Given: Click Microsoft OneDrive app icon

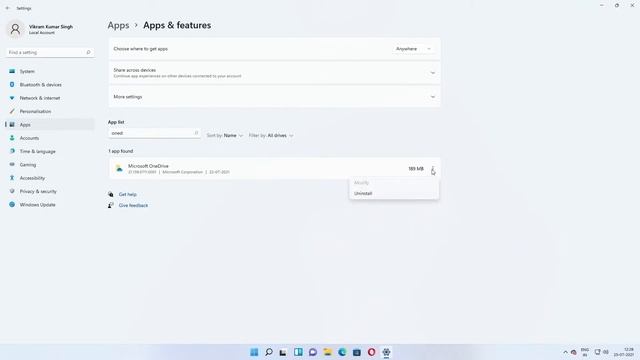Looking at the screenshot, I should click(119, 169).
